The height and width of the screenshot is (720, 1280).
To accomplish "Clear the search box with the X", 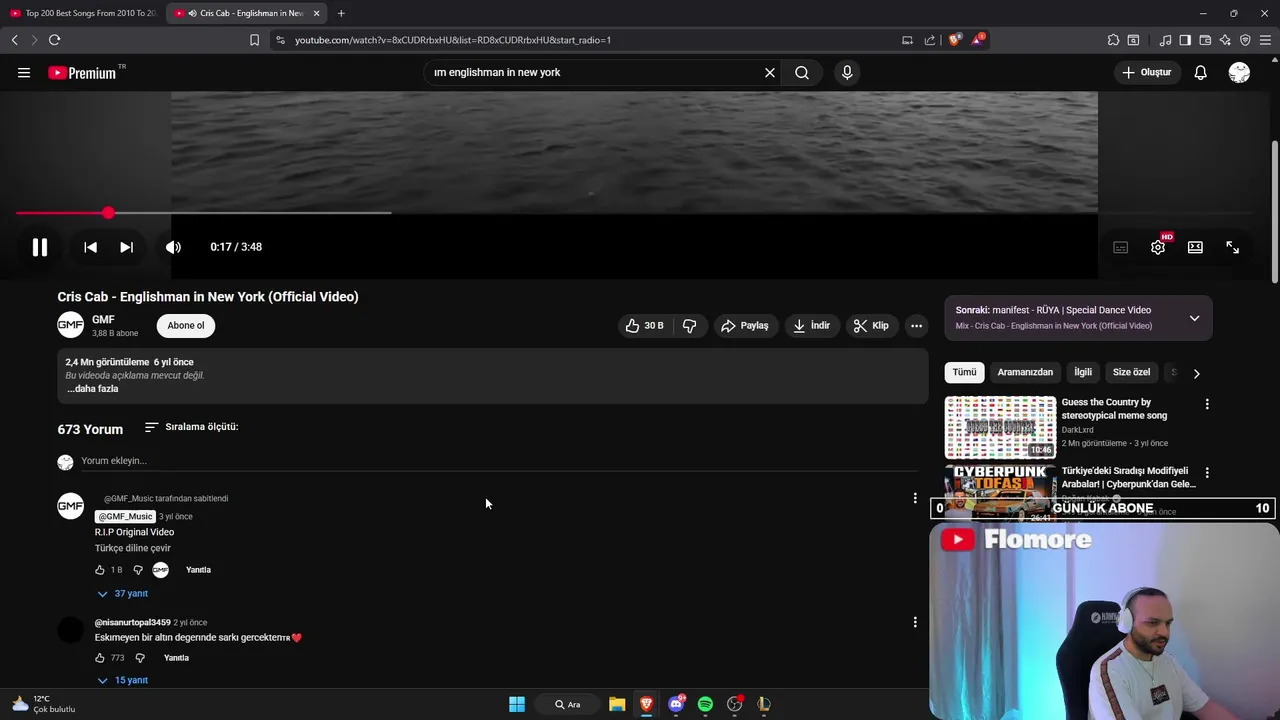I will pos(770,72).
